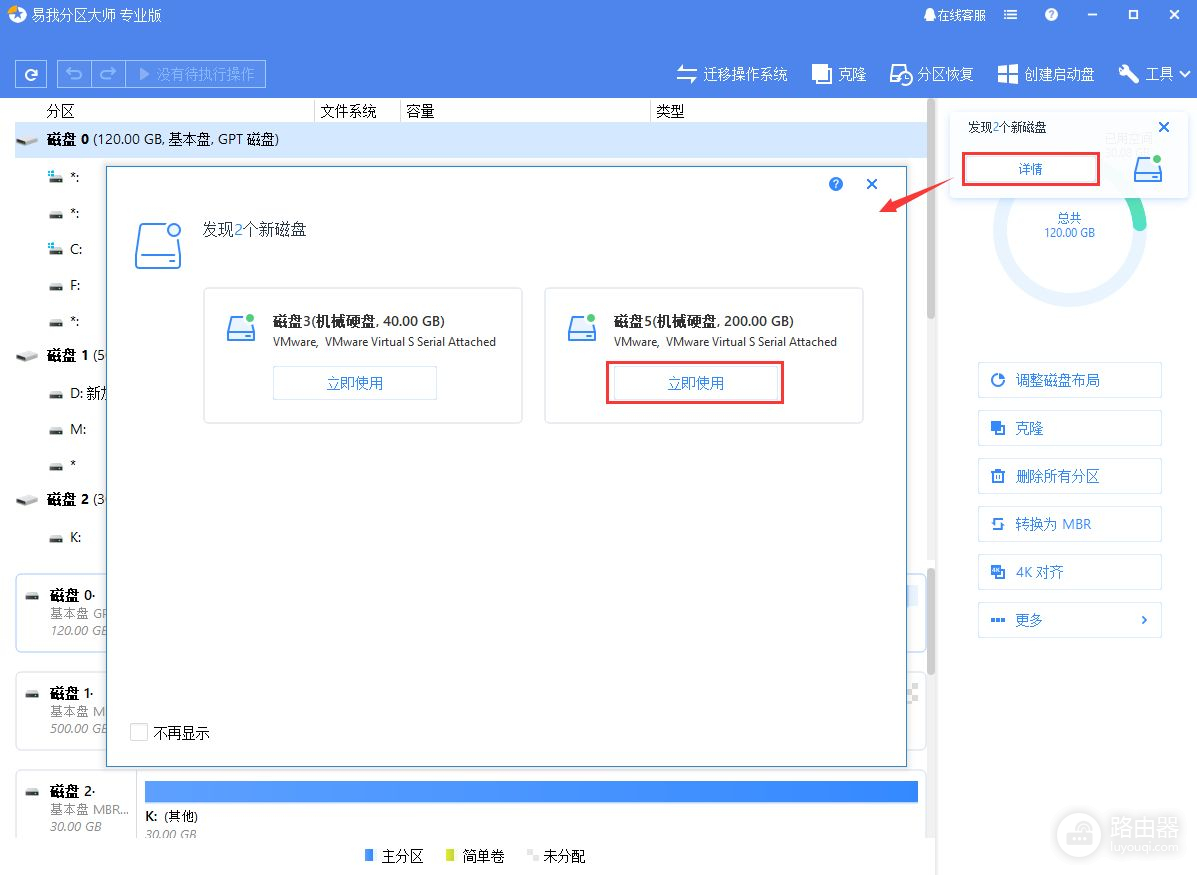Open online support (在线客服)

coord(955,15)
